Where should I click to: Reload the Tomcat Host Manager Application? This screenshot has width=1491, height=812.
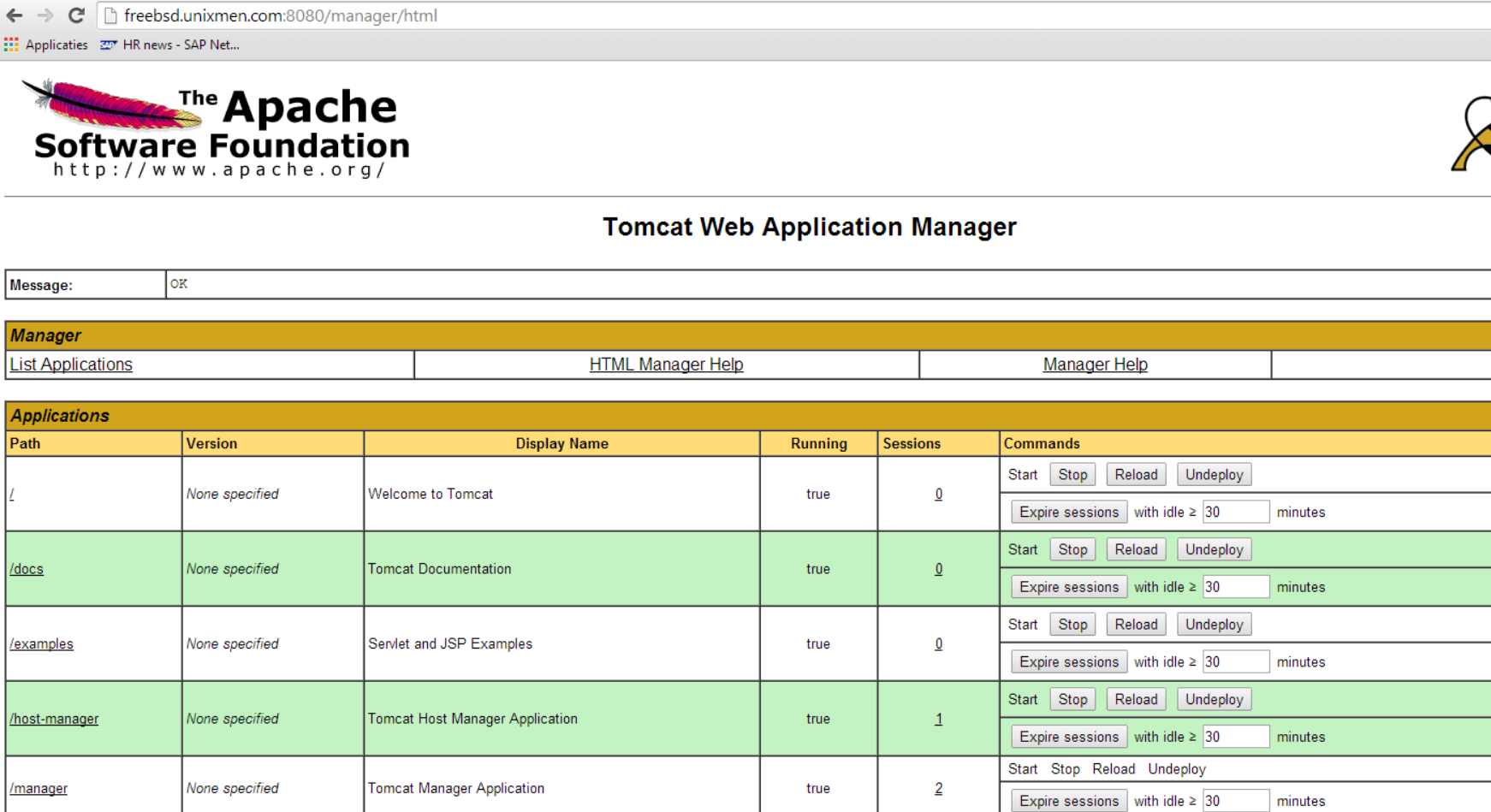(1136, 699)
